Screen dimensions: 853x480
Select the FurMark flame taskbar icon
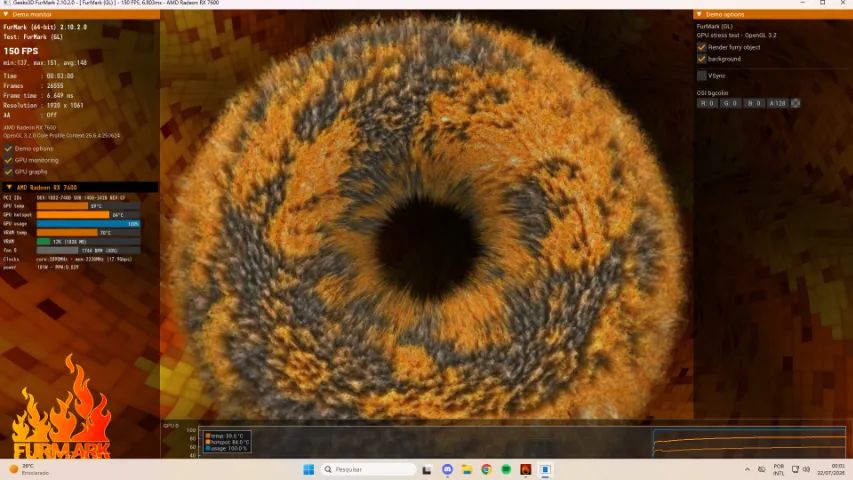tap(526, 470)
